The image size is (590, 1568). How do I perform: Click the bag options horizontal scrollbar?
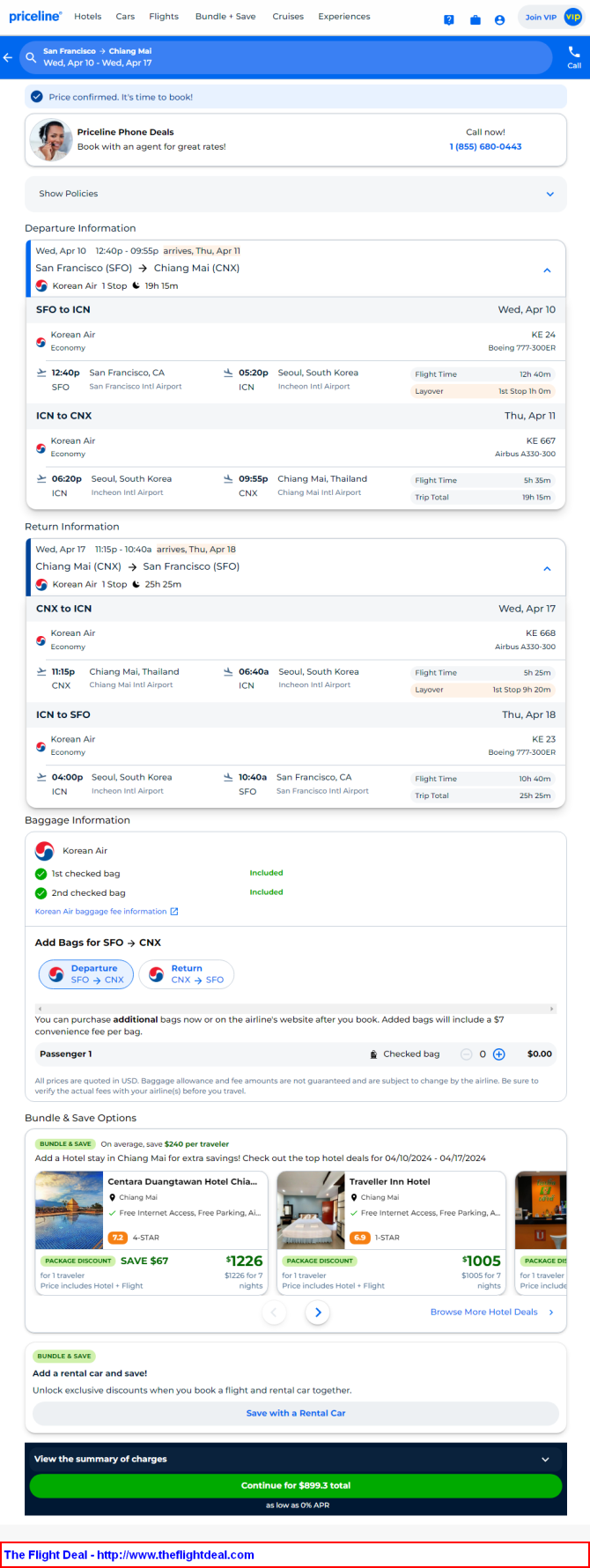pyautogui.click(x=295, y=1009)
